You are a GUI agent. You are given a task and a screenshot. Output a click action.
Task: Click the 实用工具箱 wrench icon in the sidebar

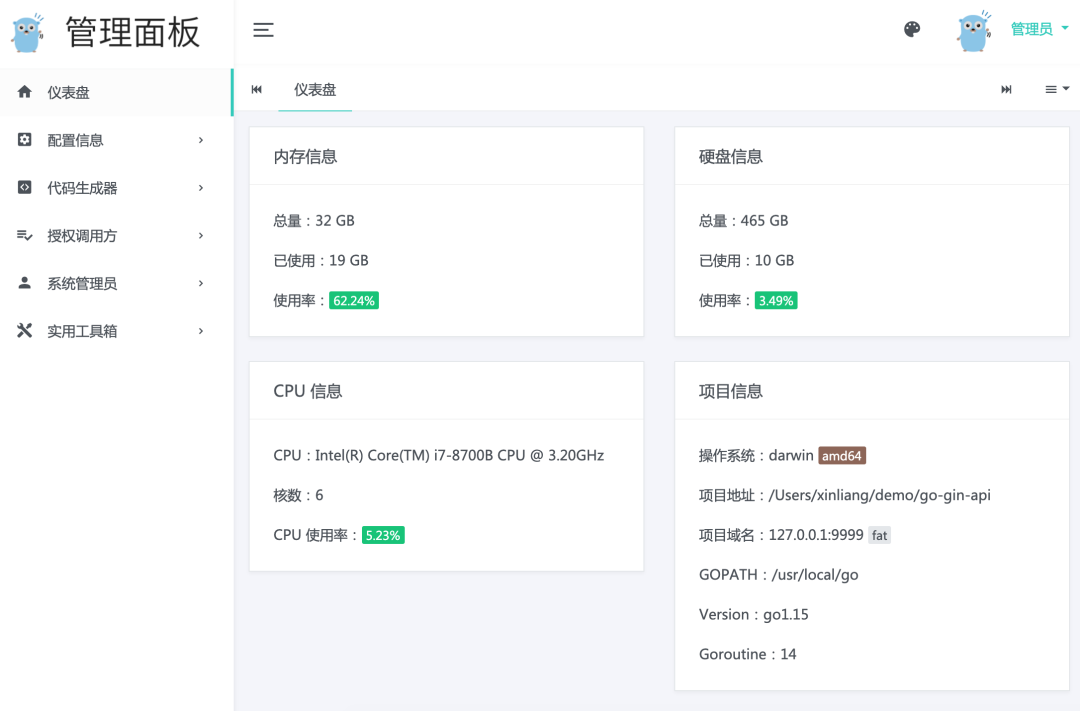coord(23,330)
